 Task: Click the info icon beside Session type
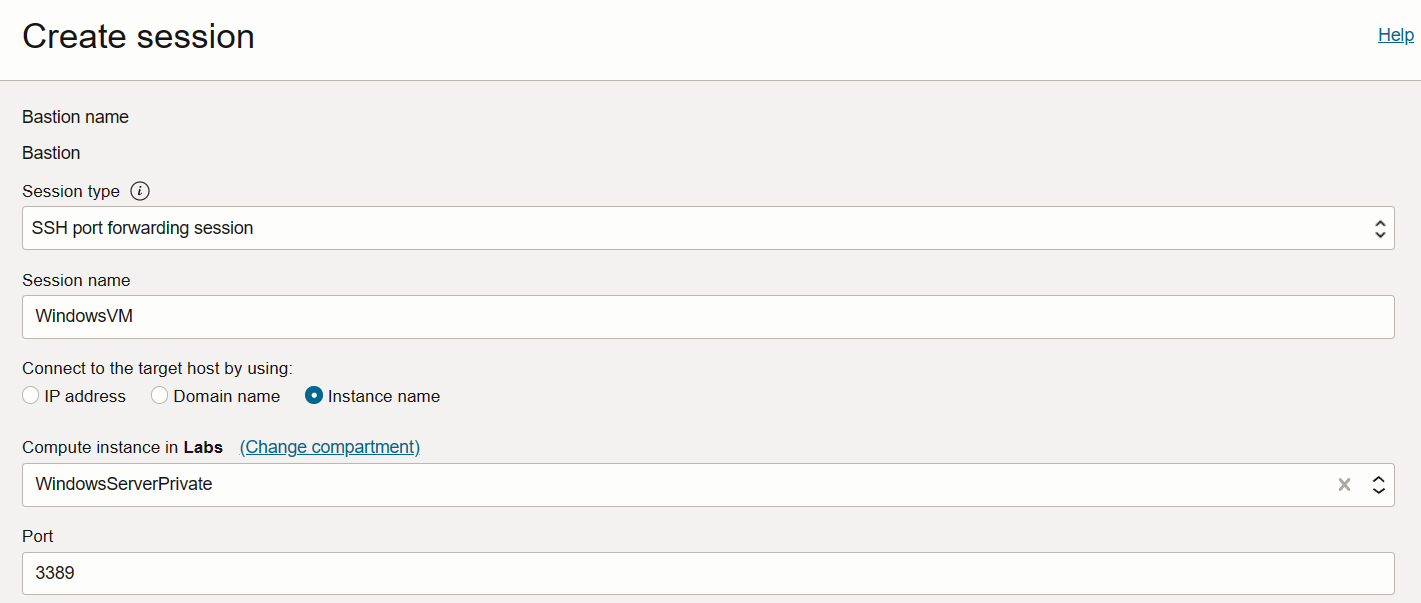[140, 191]
